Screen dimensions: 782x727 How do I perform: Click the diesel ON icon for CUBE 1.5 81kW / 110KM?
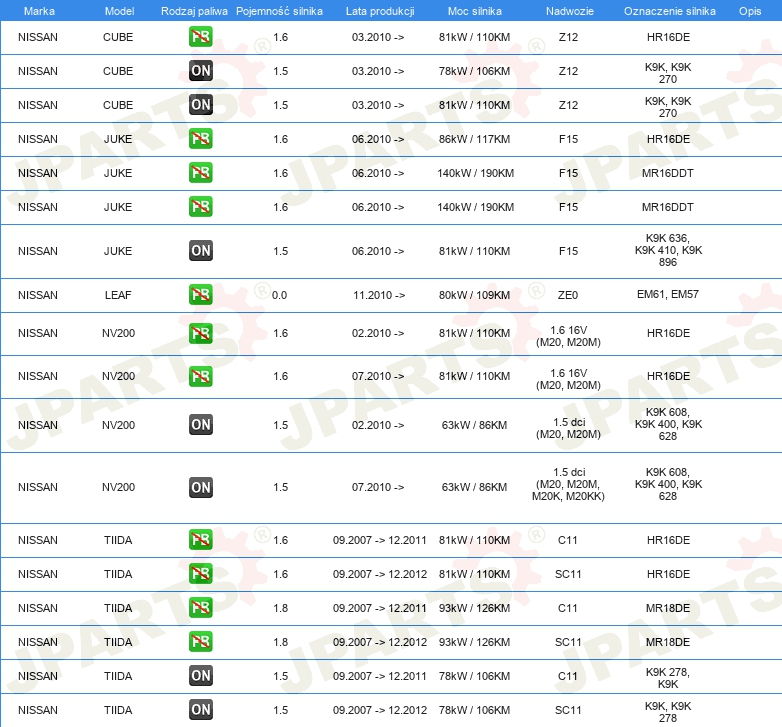click(x=200, y=105)
